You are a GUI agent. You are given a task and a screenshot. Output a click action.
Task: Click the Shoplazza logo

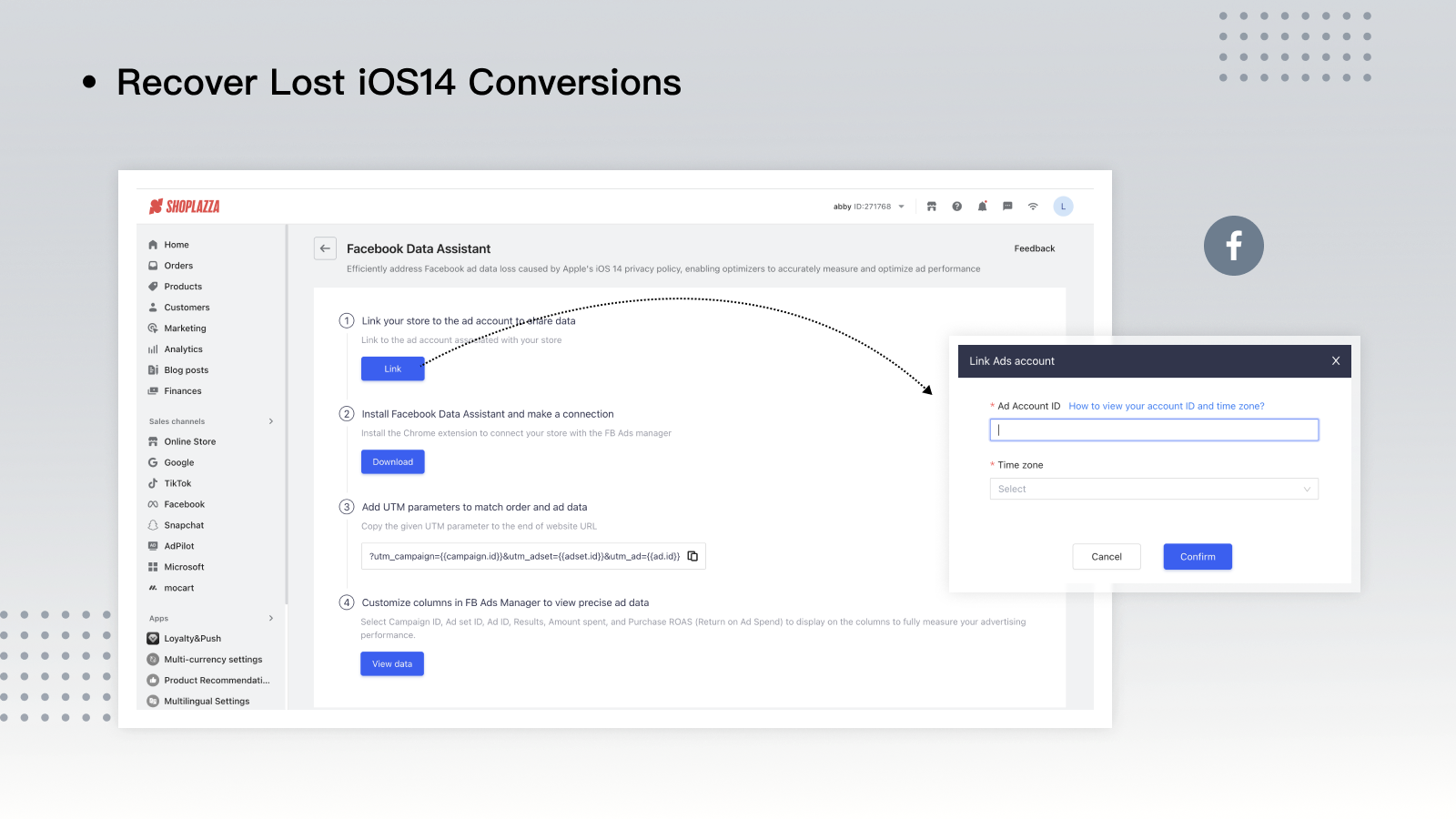tap(185, 207)
